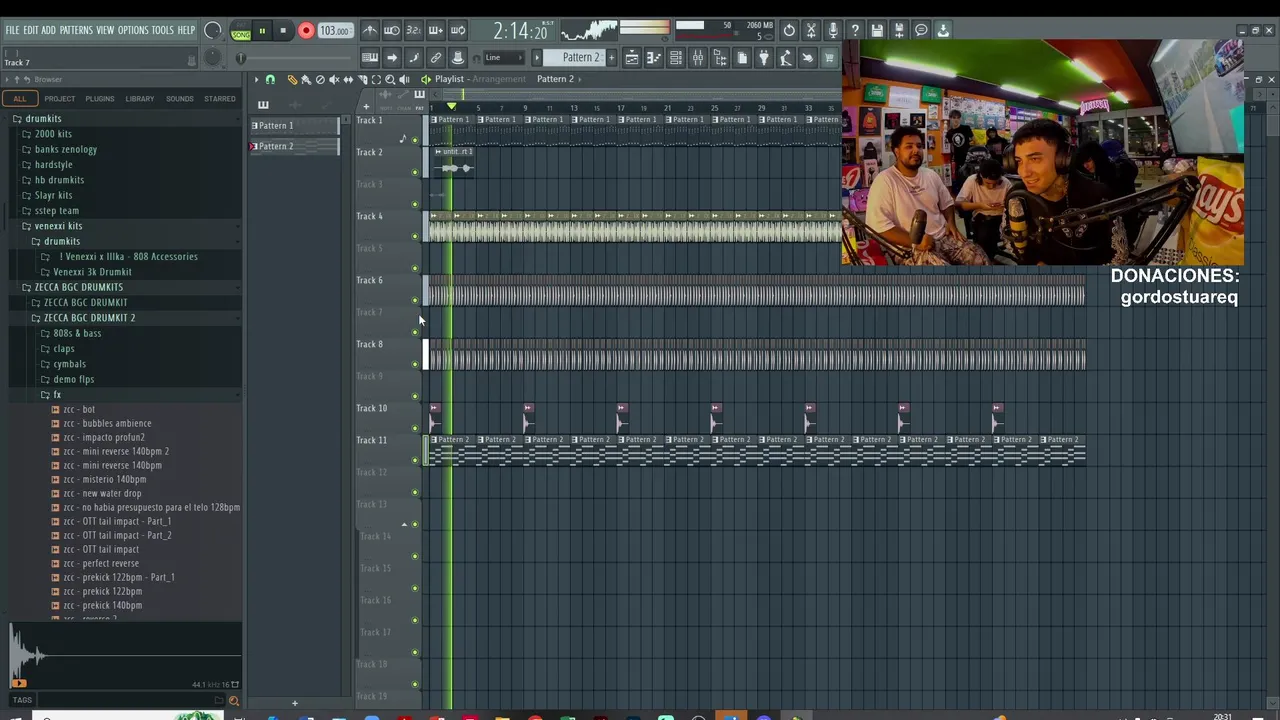Open the Piano roll view icon

click(654, 58)
